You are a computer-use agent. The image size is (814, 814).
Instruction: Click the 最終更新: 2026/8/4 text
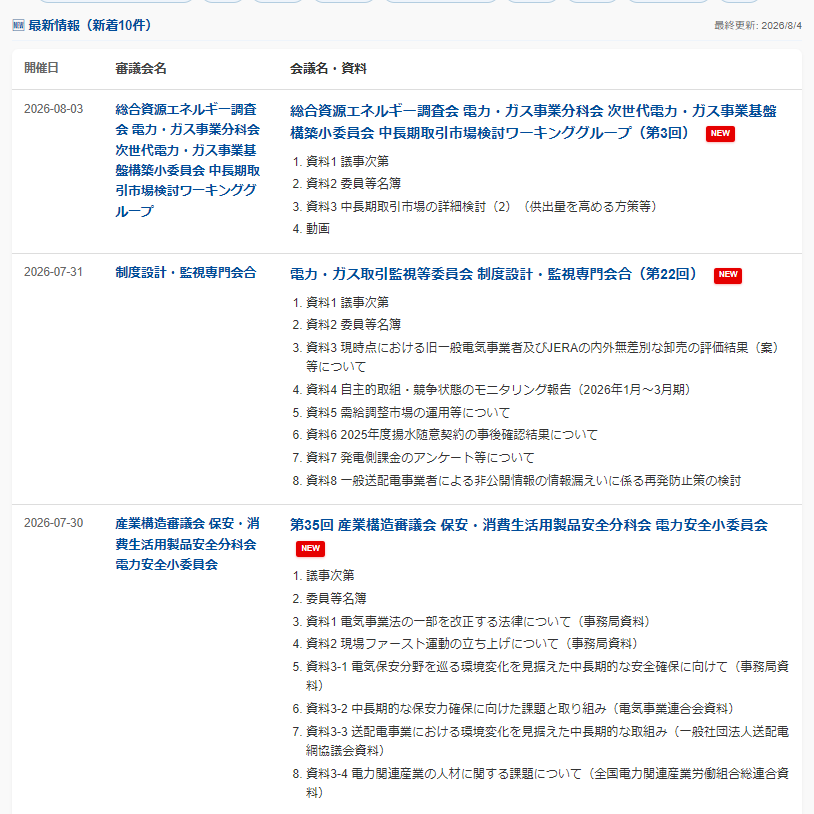tap(758, 25)
